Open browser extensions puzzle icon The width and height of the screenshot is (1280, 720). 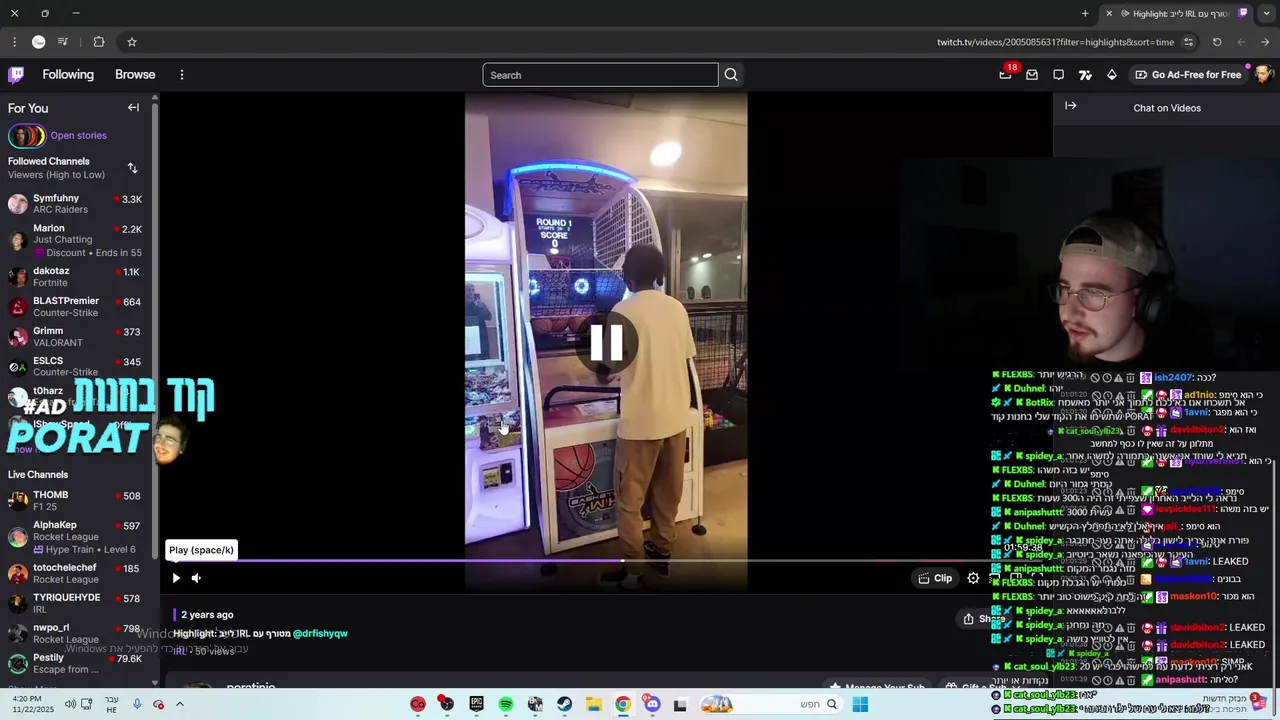pos(98,42)
